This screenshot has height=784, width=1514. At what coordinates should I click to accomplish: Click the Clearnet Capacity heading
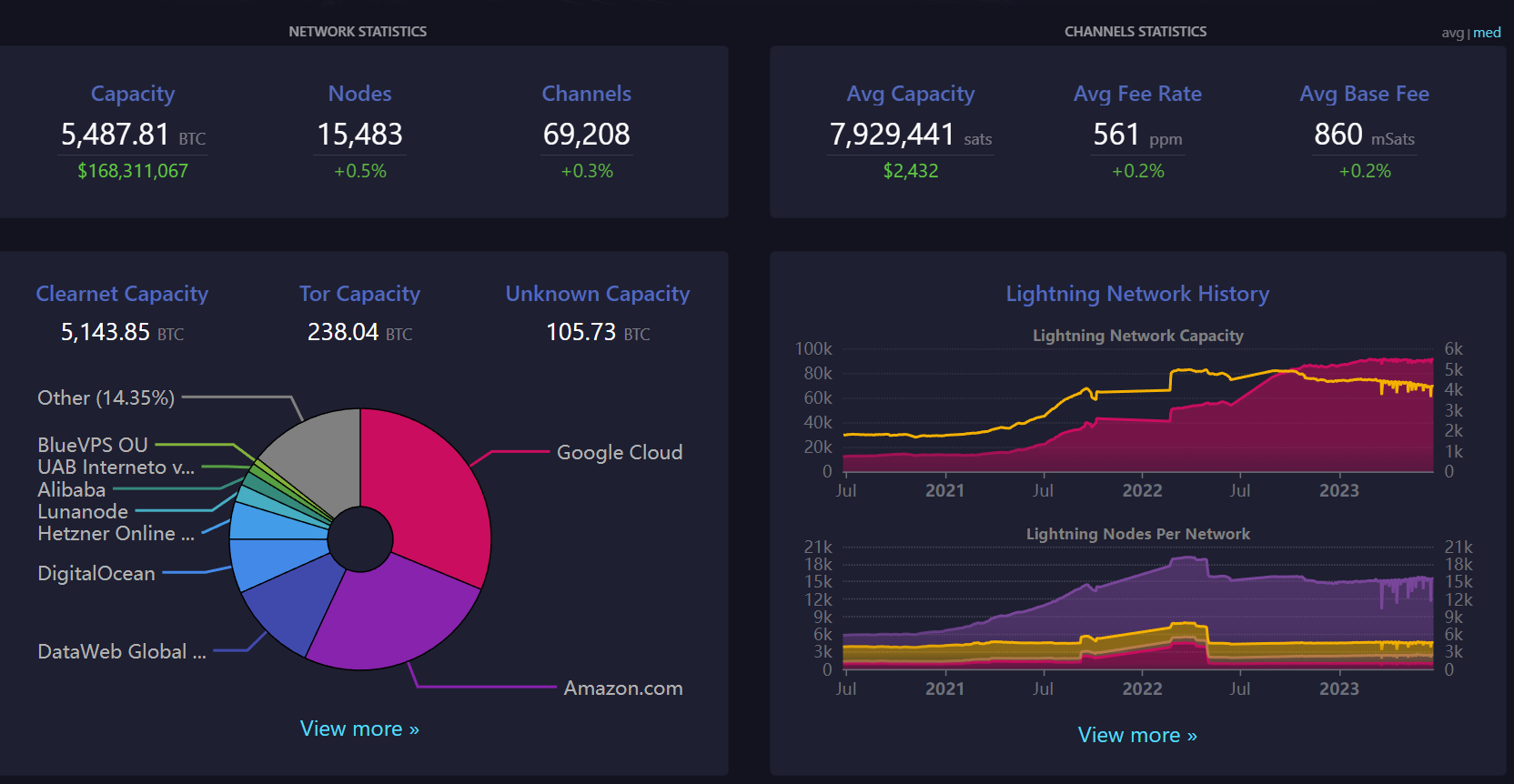(x=122, y=294)
